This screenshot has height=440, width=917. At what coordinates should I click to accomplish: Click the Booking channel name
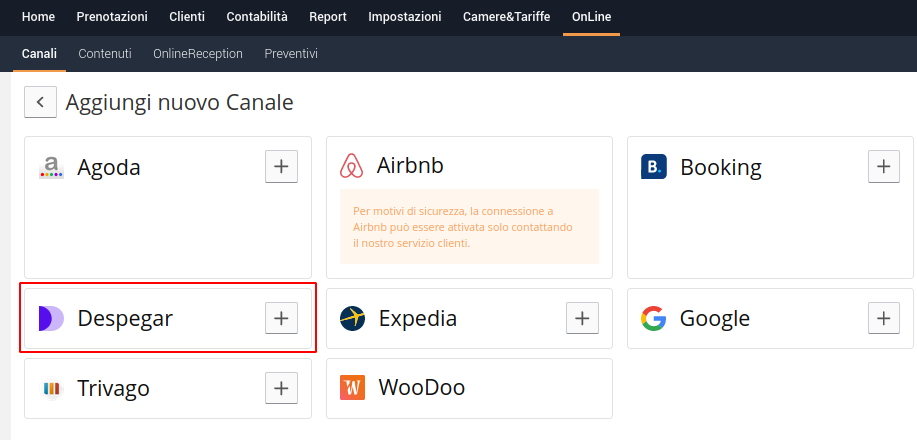tap(721, 168)
